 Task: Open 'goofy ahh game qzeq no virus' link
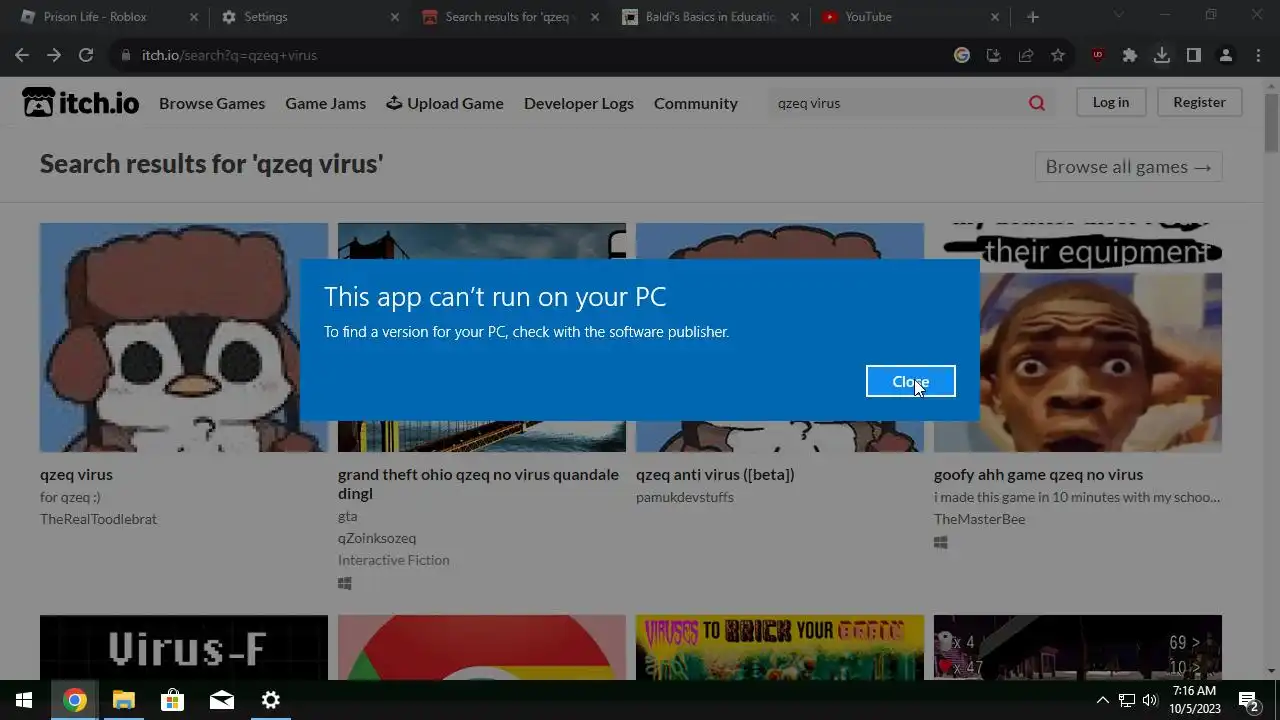1038,474
